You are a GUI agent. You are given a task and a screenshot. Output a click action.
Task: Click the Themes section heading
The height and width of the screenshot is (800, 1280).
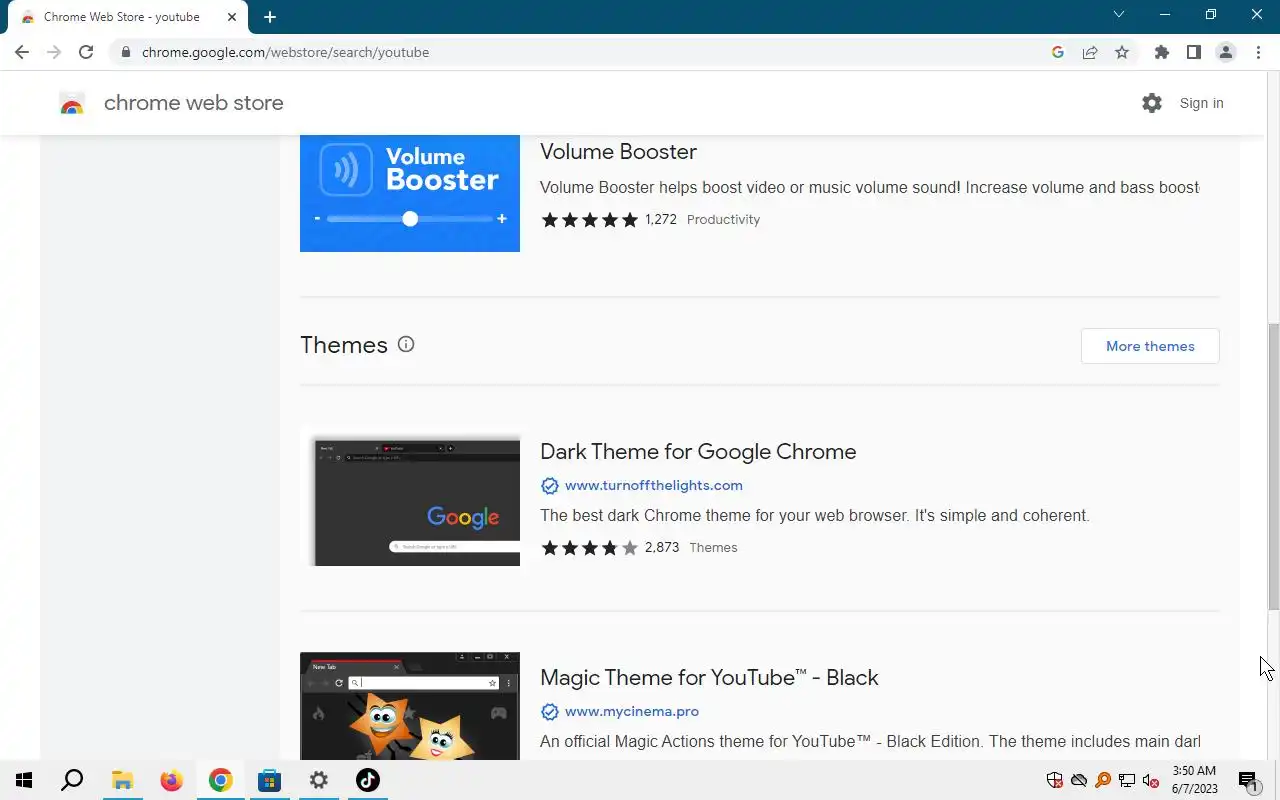point(344,344)
